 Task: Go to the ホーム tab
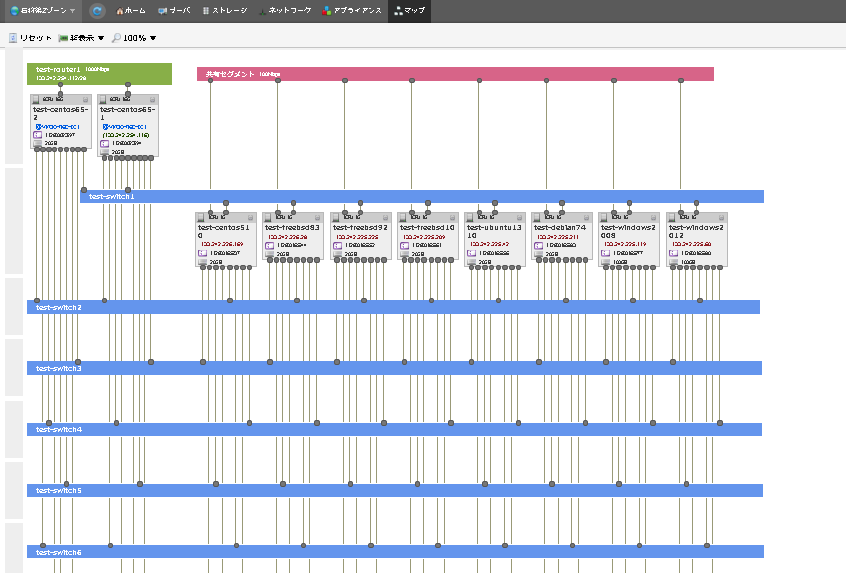(x=131, y=11)
